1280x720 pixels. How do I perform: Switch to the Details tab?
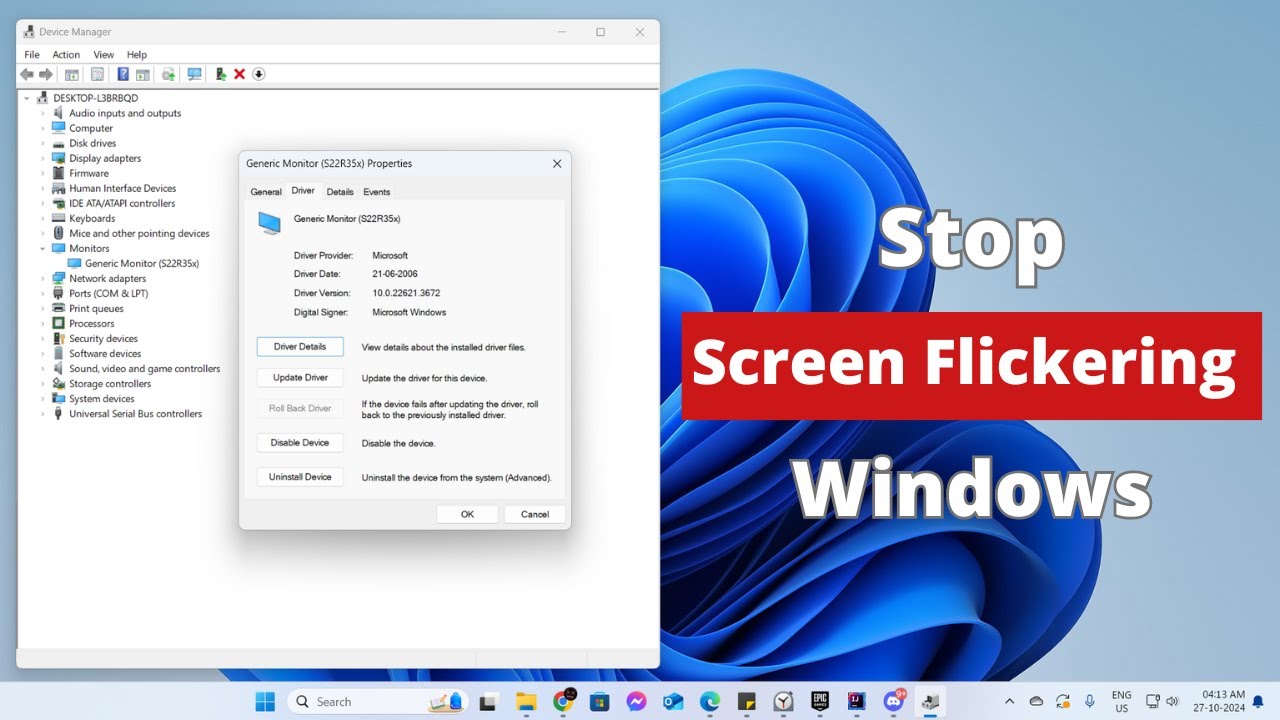coord(340,192)
